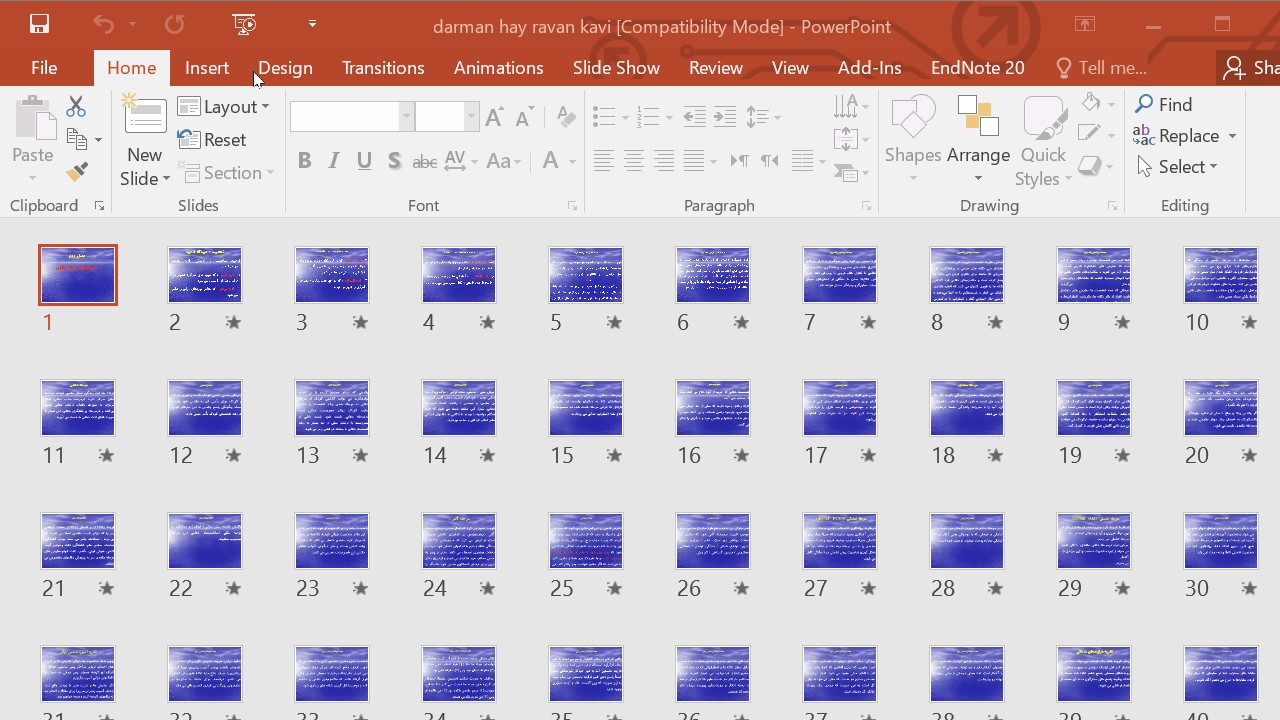Click the Redo icon in quick access toolbar

[174, 24]
